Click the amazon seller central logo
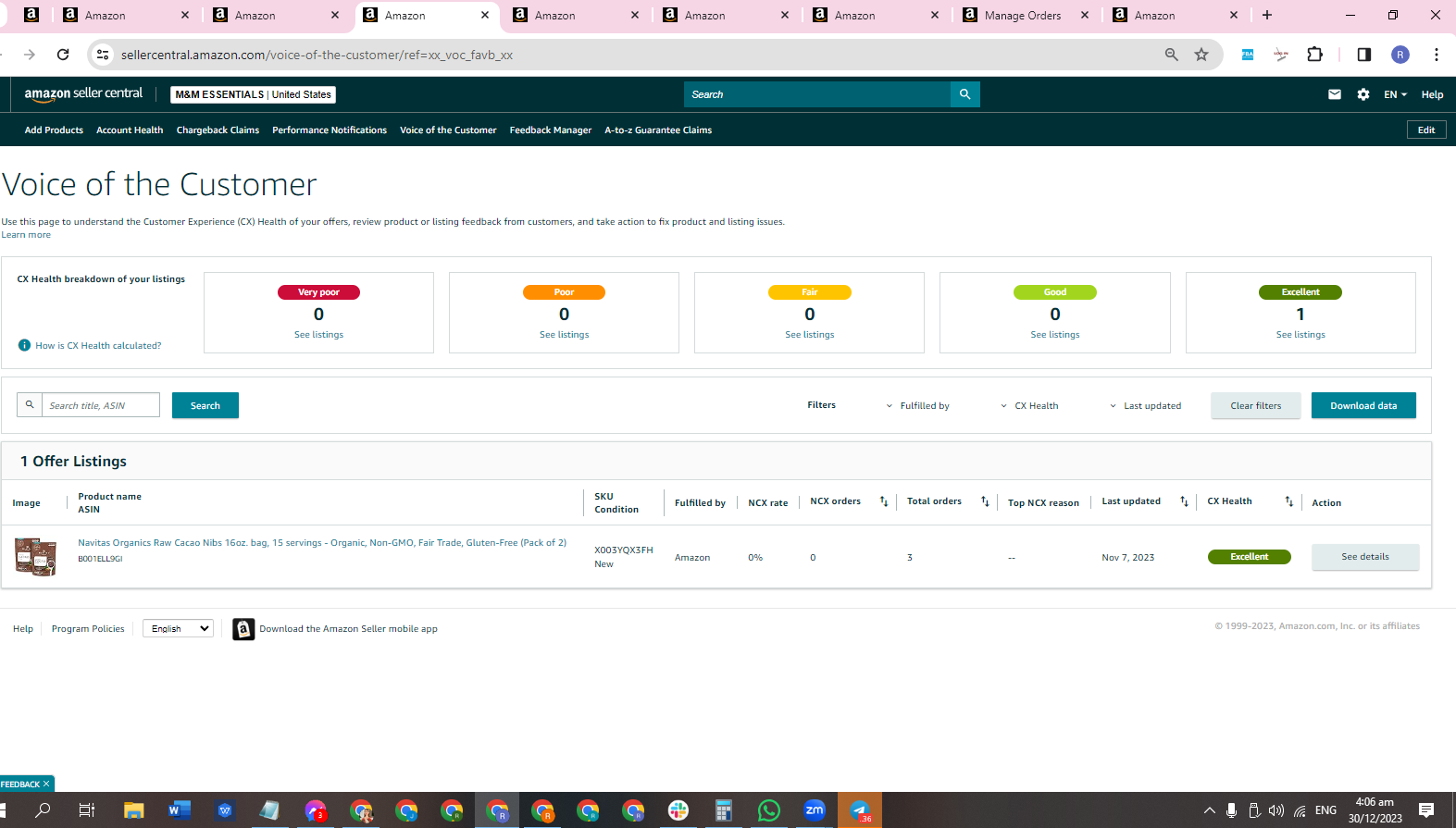 point(83,94)
